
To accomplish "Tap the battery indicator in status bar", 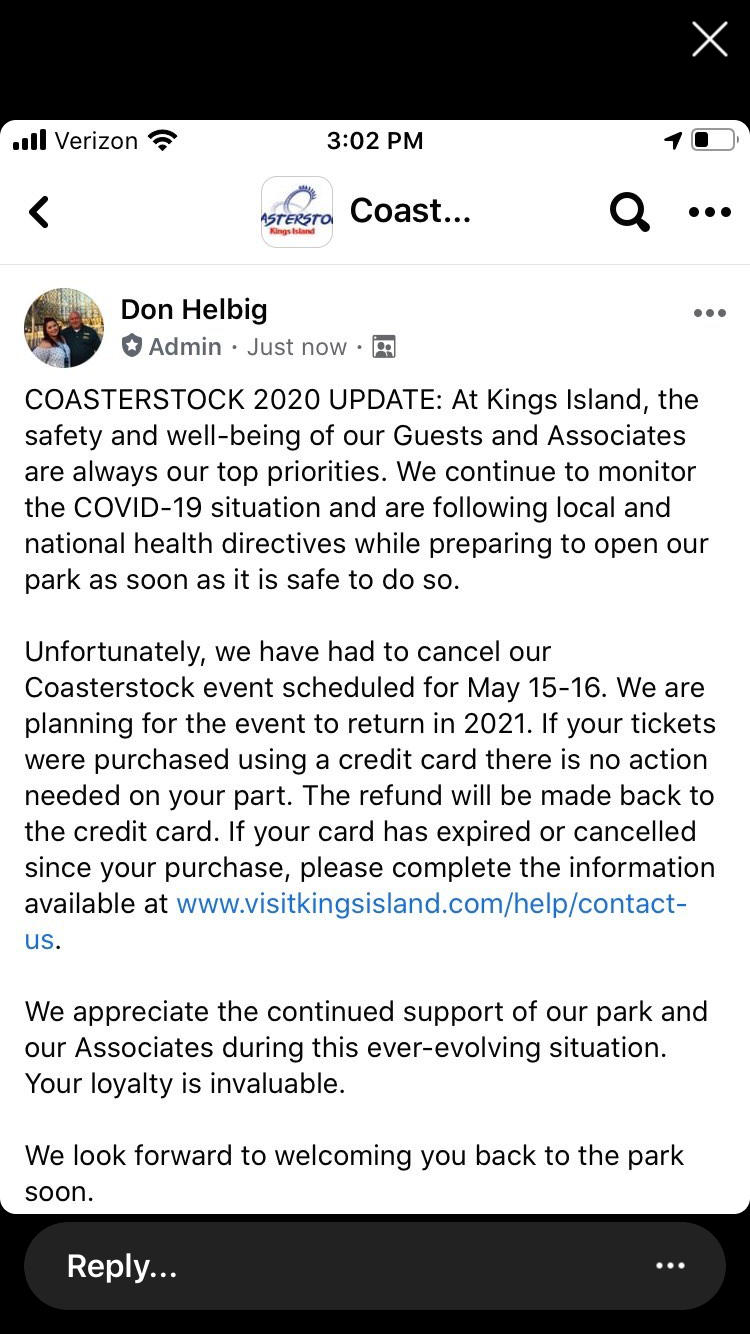I will tap(714, 141).
